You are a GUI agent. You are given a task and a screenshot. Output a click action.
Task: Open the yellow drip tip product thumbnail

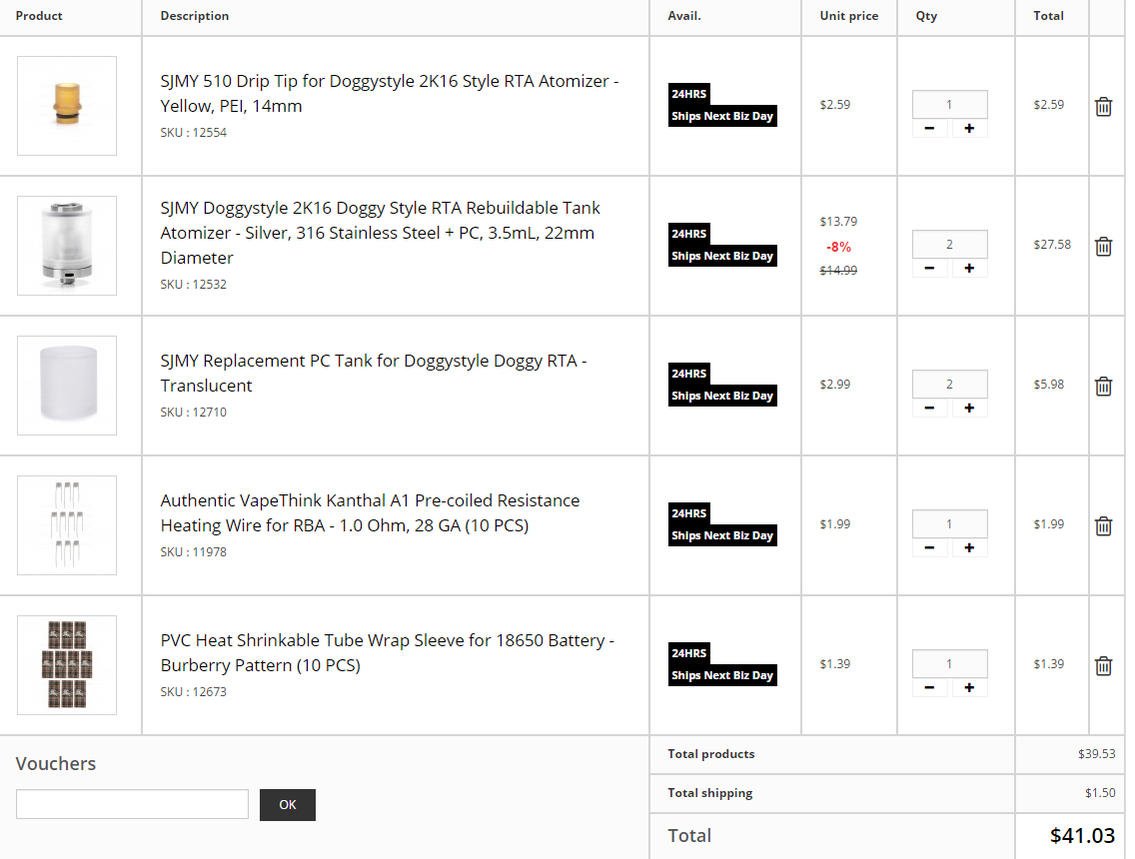[x=67, y=106]
